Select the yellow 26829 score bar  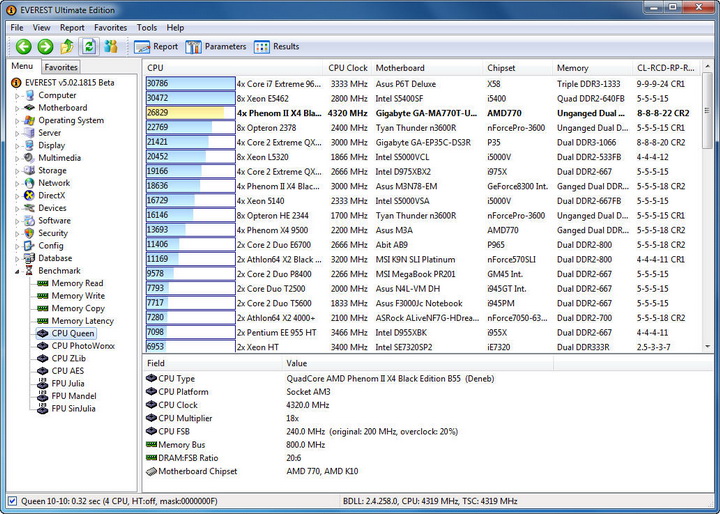coord(191,113)
